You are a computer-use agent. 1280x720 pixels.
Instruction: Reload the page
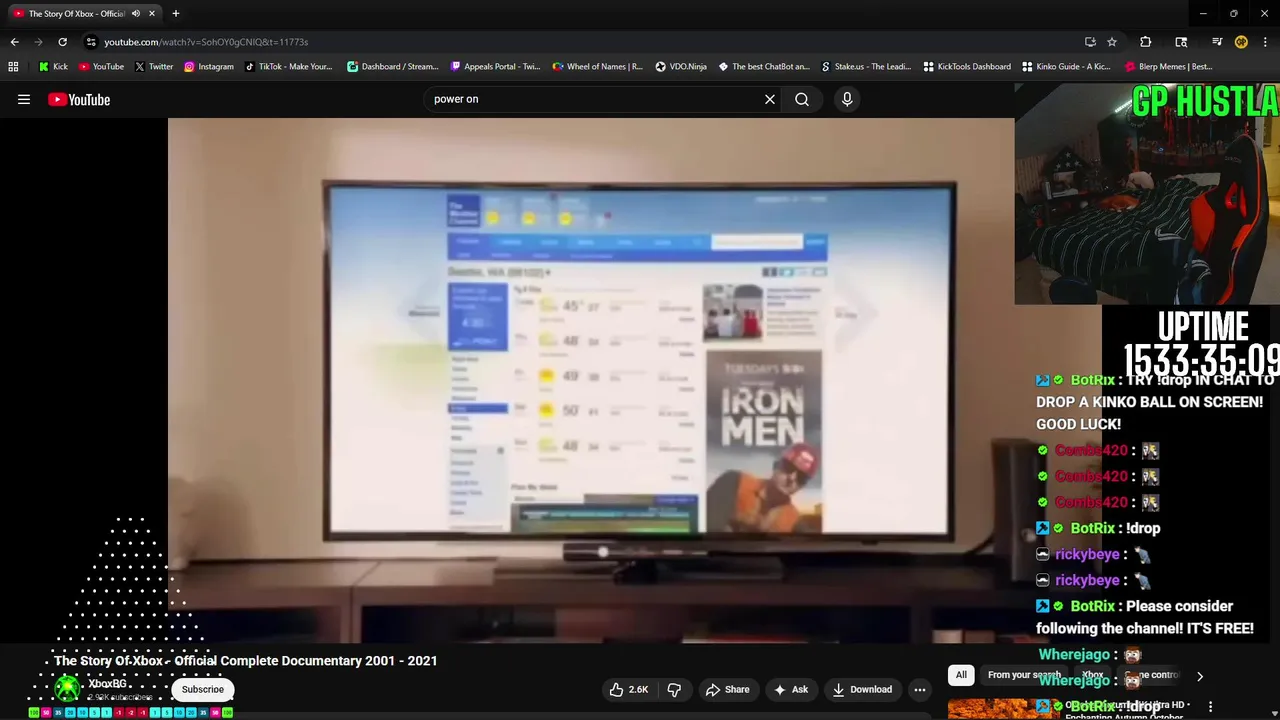pos(62,42)
